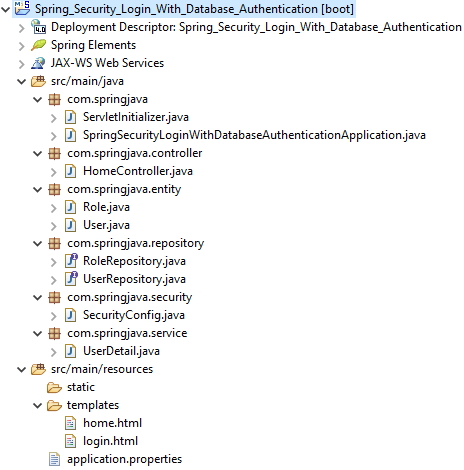Click the RoleRepository.java interface icon

tap(71, 261)
